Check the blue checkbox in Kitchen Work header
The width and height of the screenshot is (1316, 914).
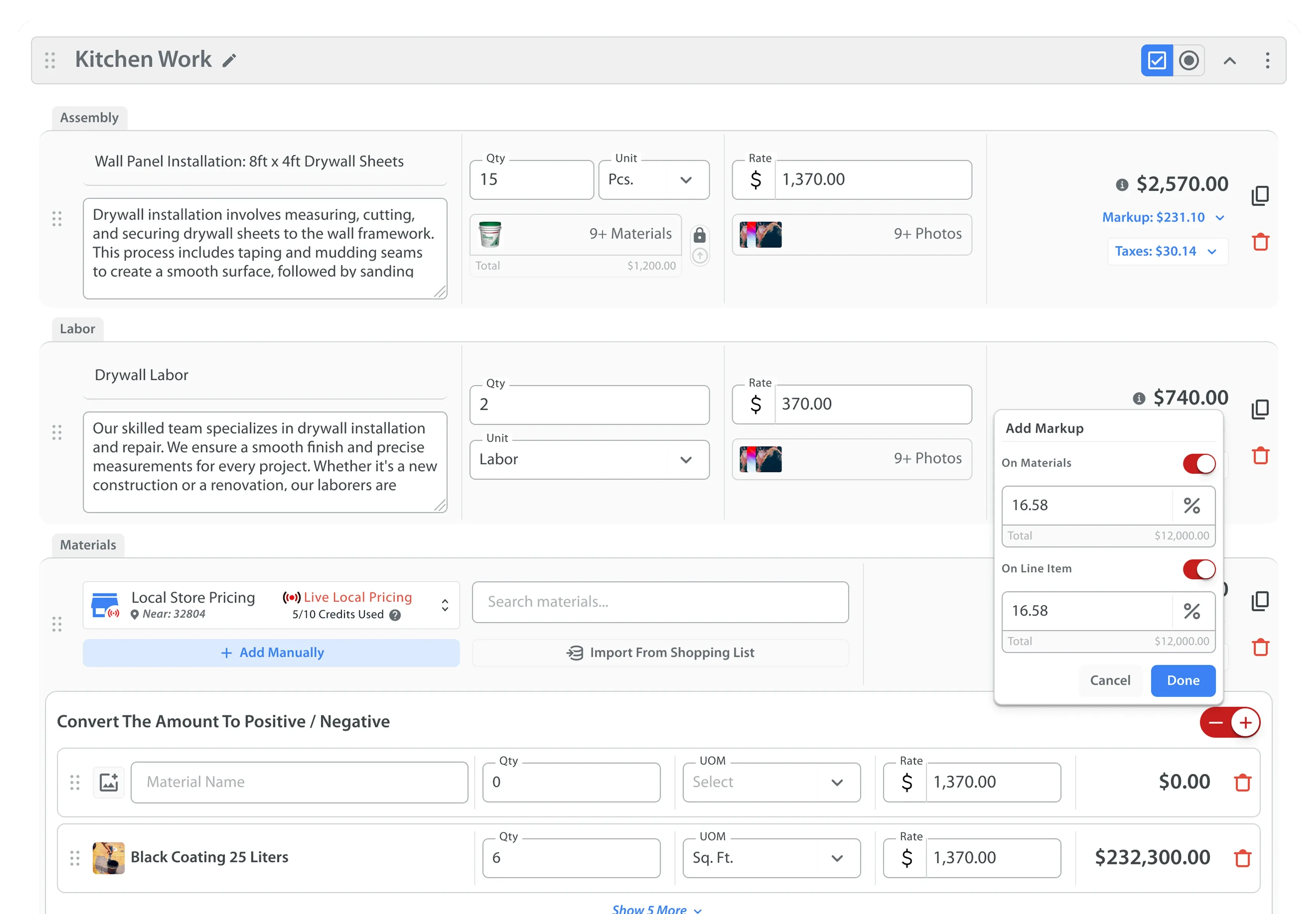point(1156,60)
